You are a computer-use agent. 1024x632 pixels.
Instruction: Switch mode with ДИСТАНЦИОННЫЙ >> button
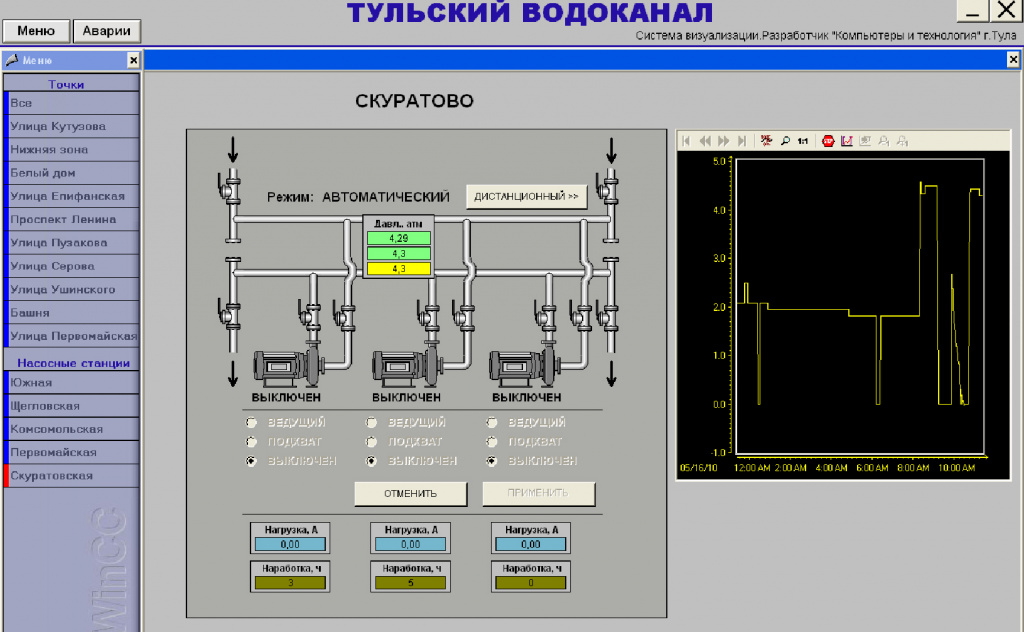pyautogui.click(x=526, y=197)
